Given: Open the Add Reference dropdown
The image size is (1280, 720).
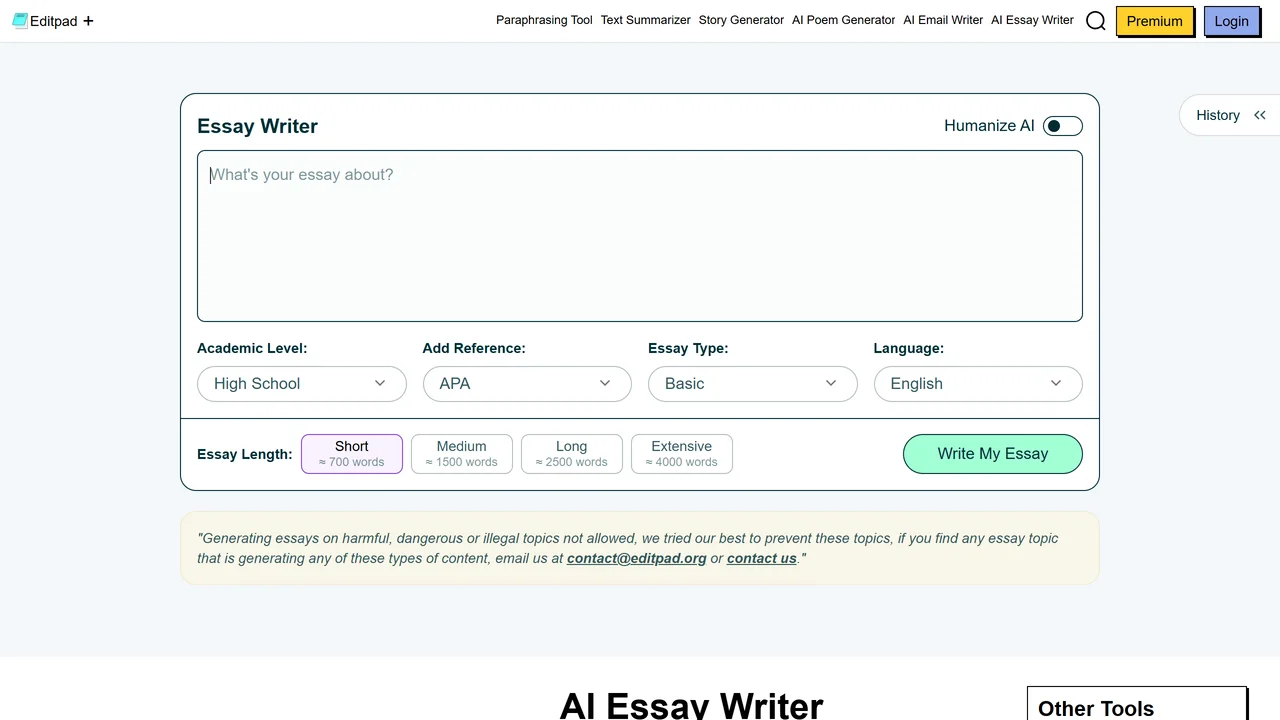Looking at the screenshot, I should [527, 384].
